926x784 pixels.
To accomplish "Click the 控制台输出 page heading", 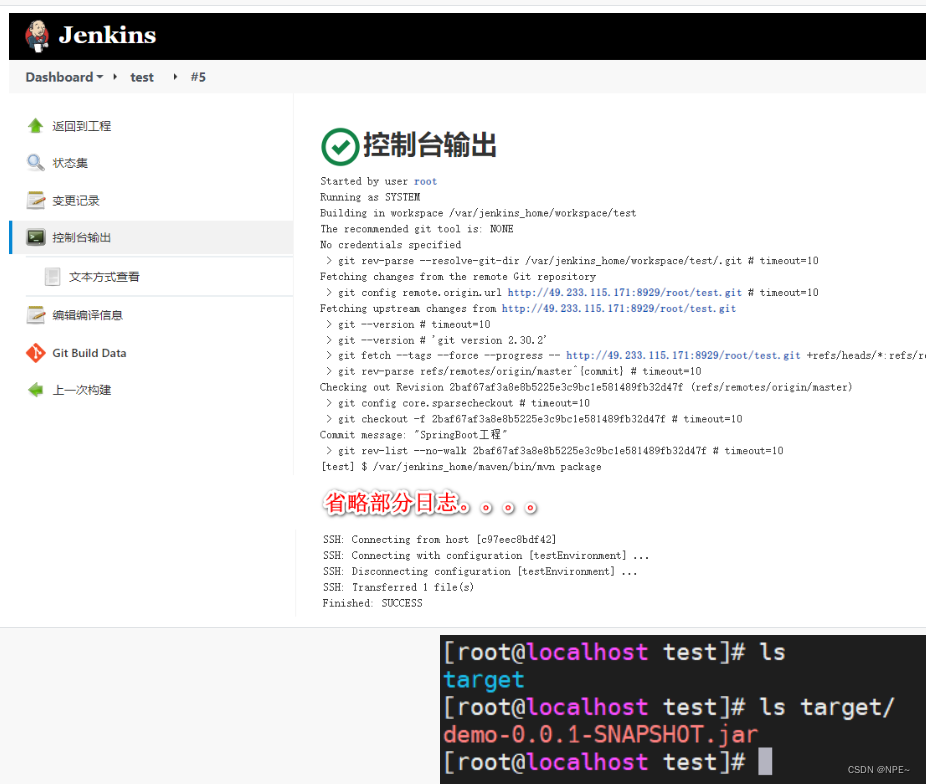I will pos(430,145).
